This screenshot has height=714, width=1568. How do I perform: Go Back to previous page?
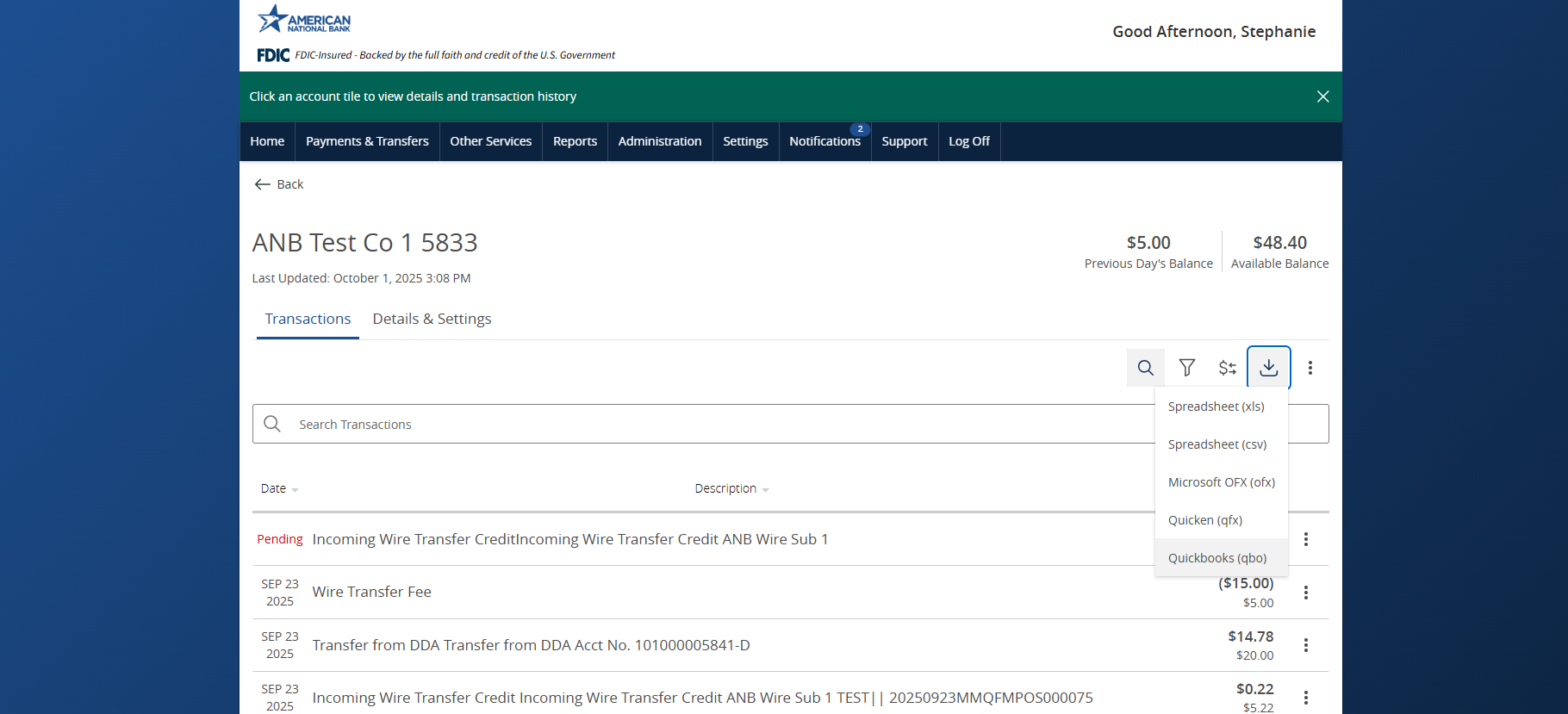pyautogui.click(x=279, y=184)
